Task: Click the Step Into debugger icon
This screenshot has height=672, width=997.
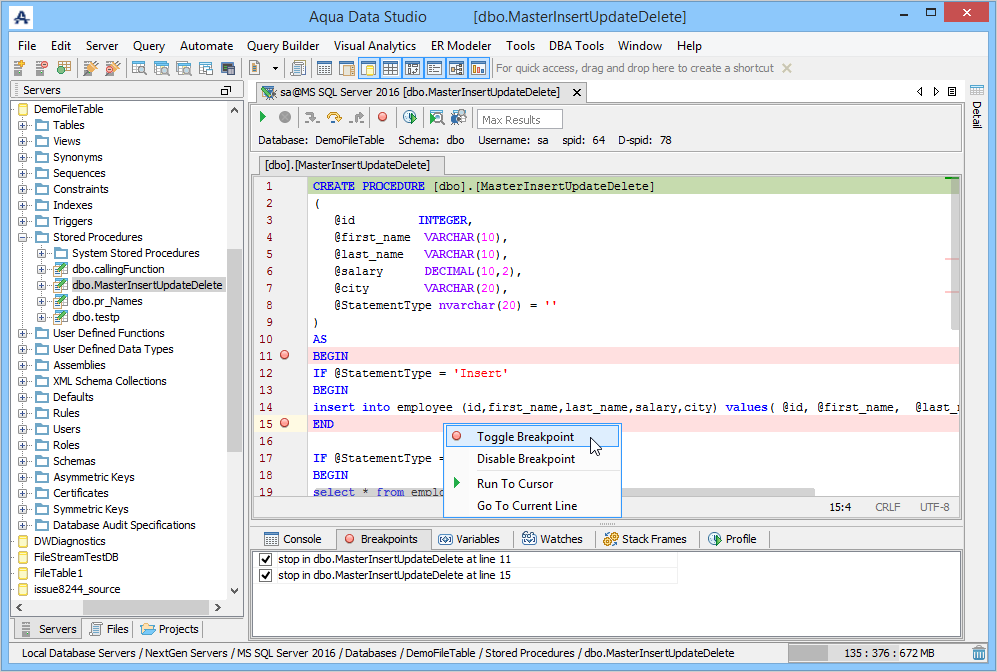Action: point(311,118)
